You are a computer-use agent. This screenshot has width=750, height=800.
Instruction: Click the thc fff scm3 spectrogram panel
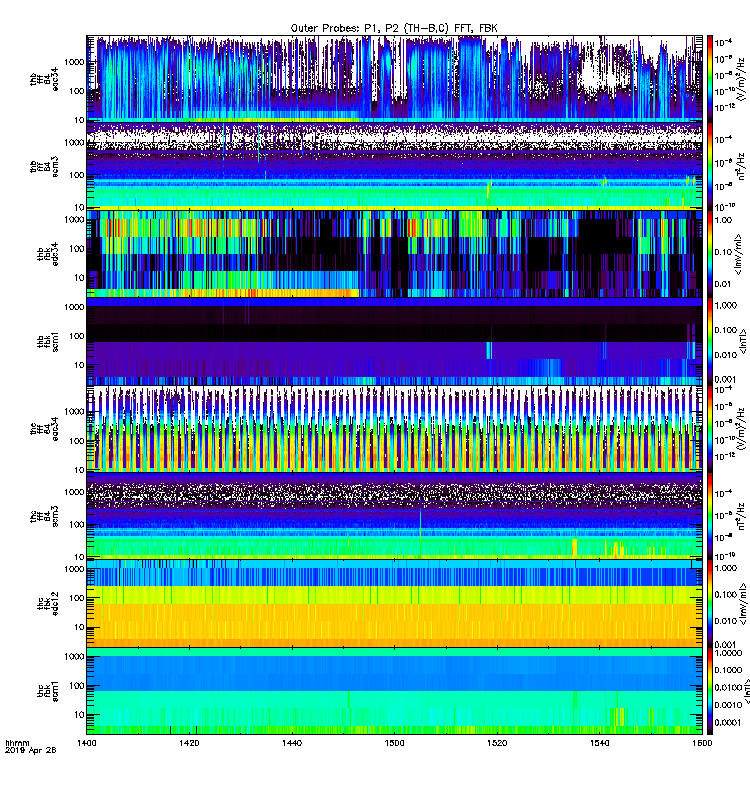coord(394,516)
